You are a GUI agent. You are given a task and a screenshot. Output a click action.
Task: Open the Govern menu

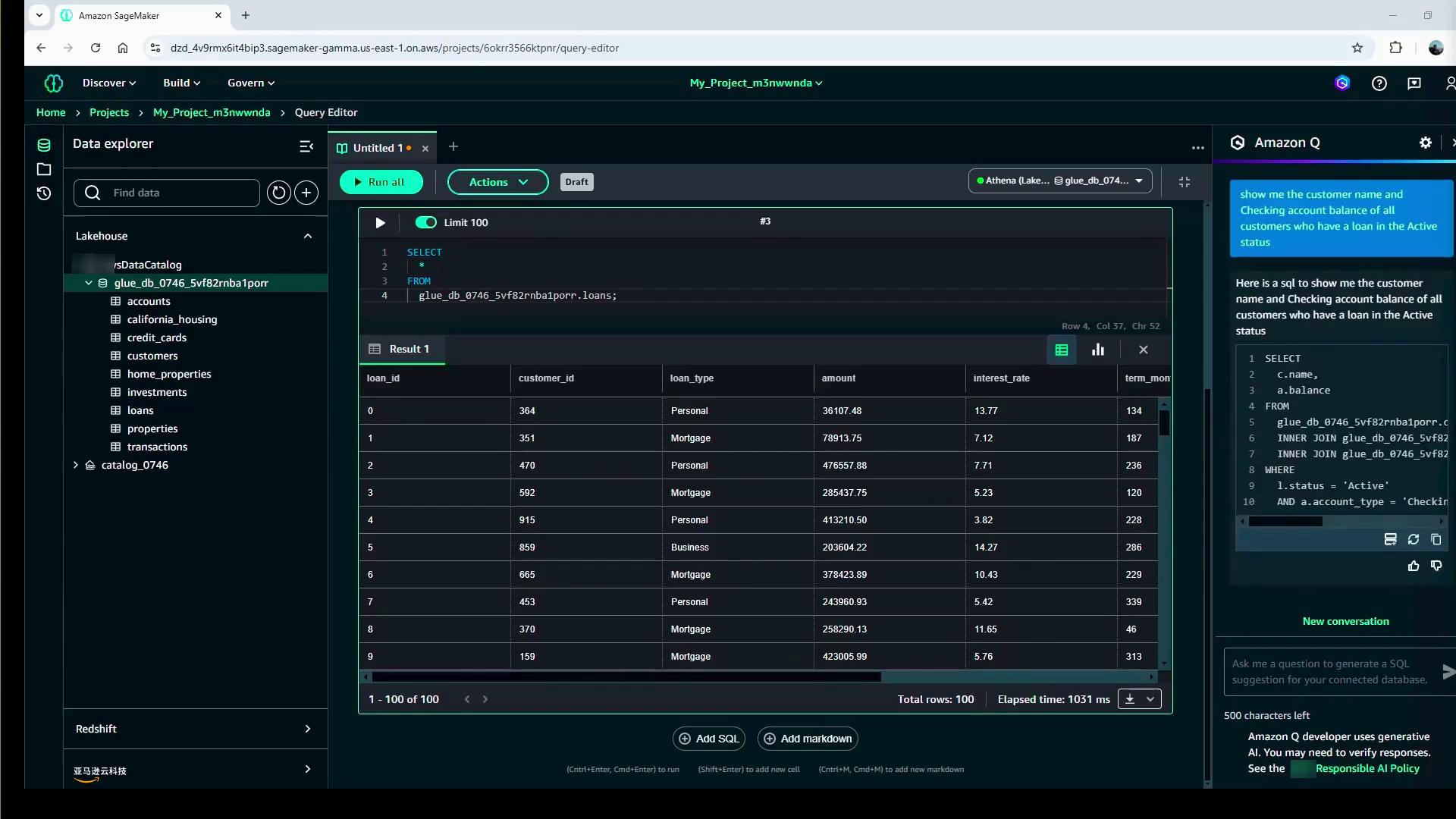(x=251, y=83)
